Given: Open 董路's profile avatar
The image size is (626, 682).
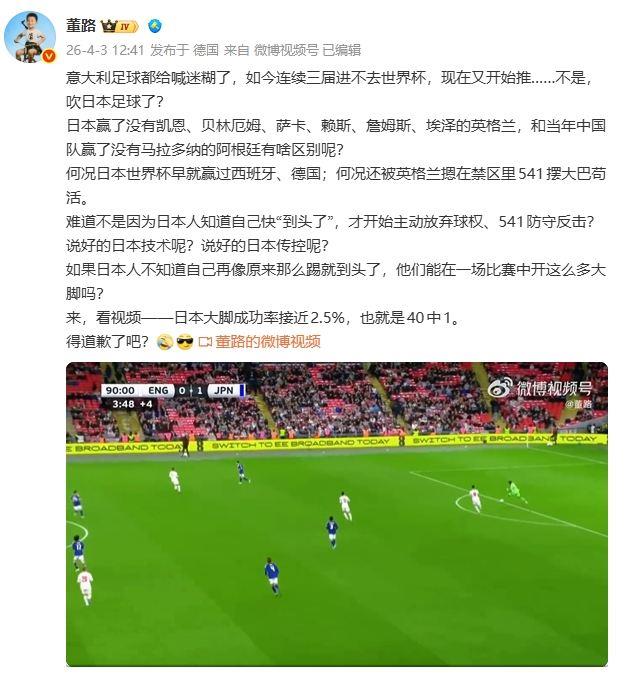Looking at the screenshot, I should (30, 37).
